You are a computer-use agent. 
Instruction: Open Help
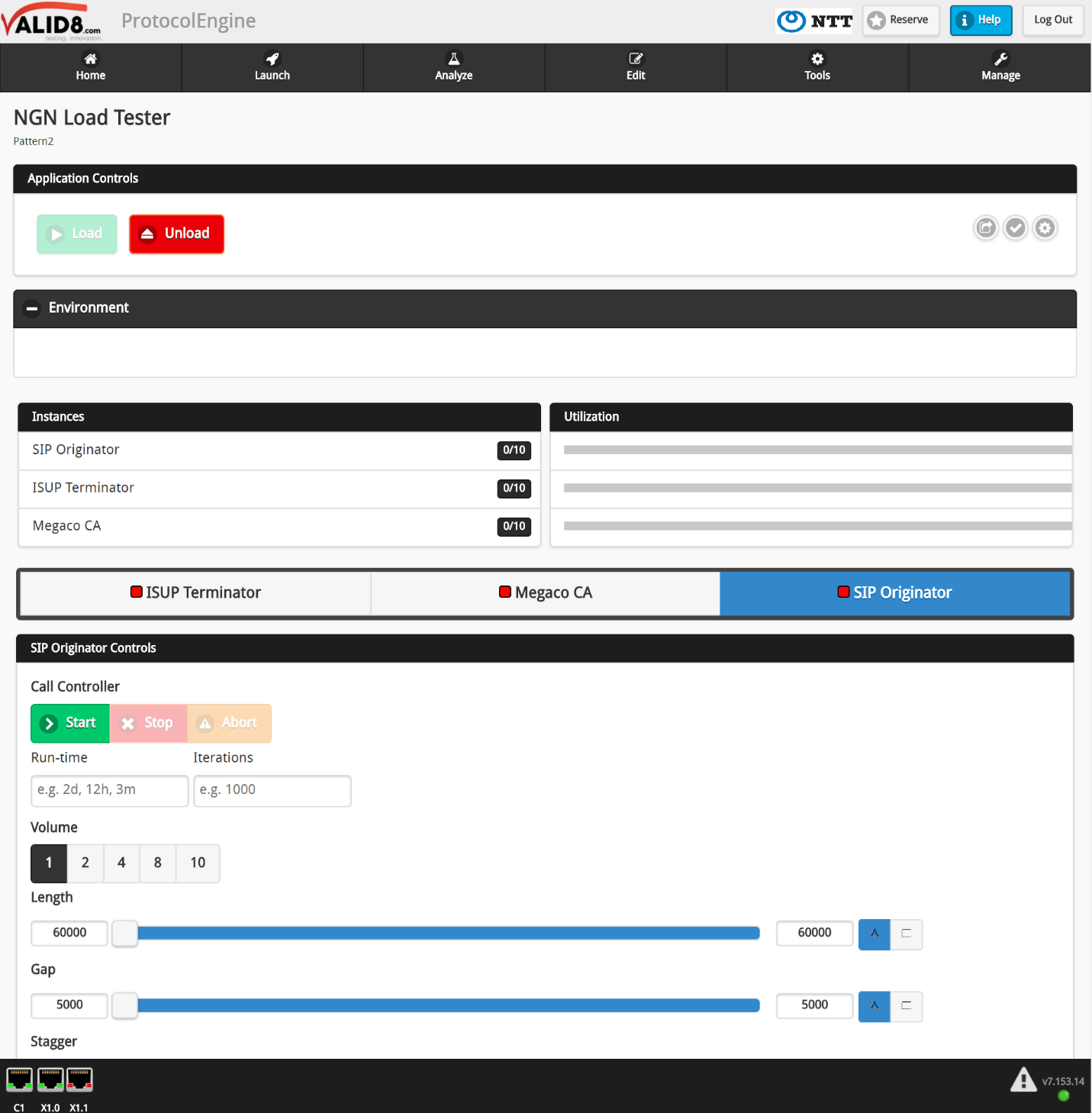[x=981, y=21]
